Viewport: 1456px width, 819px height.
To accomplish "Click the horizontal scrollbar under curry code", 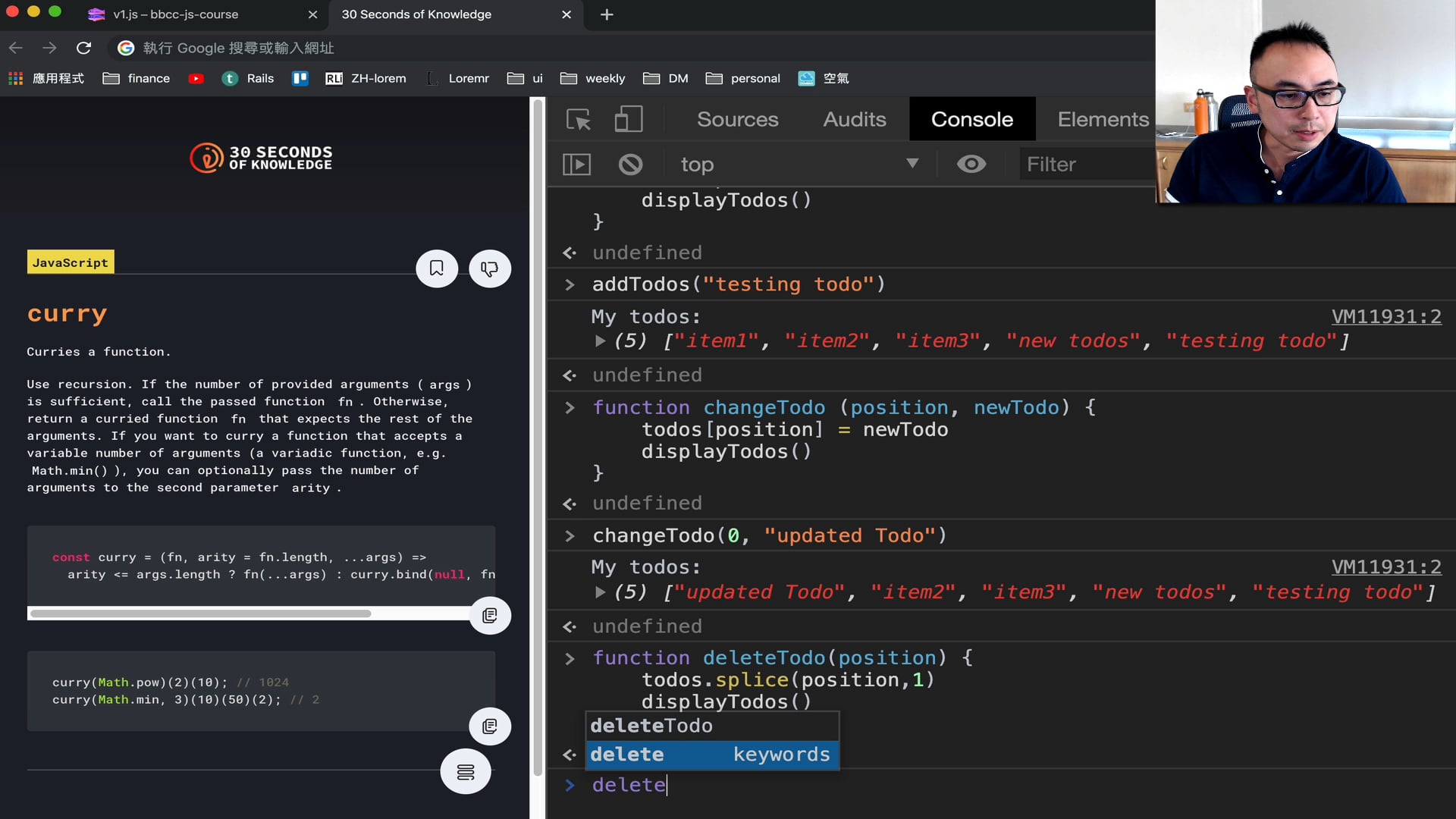I will coord(201,613).
